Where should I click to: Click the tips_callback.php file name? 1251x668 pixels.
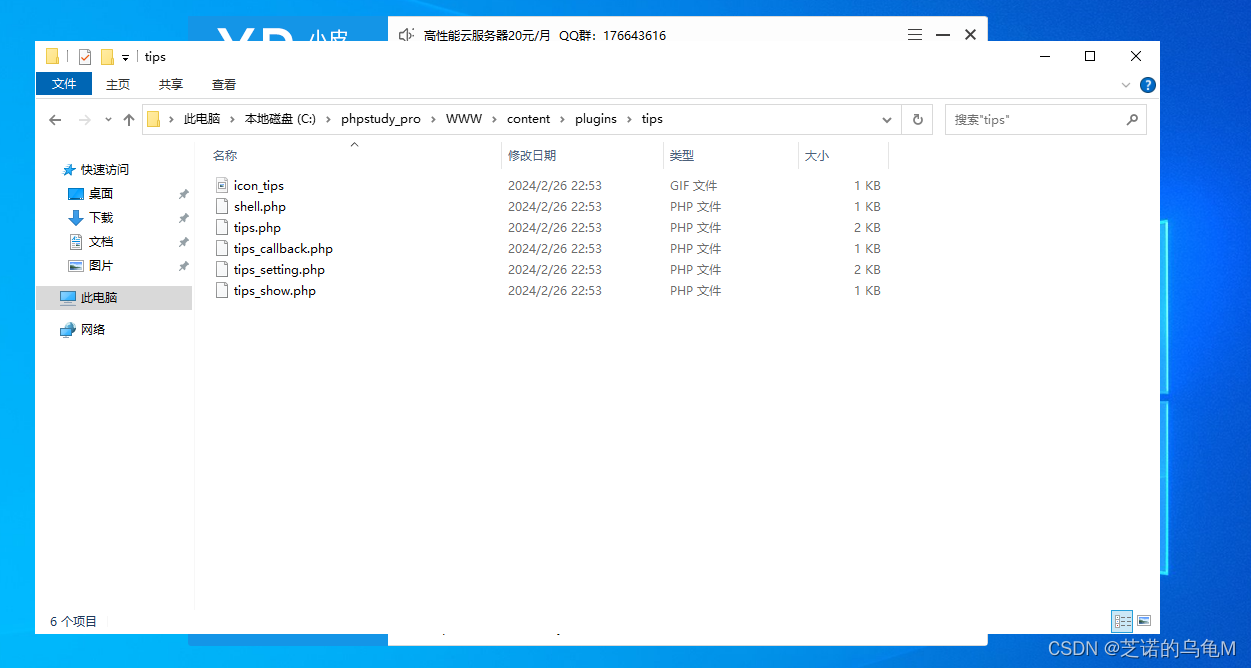coord(283,248)
